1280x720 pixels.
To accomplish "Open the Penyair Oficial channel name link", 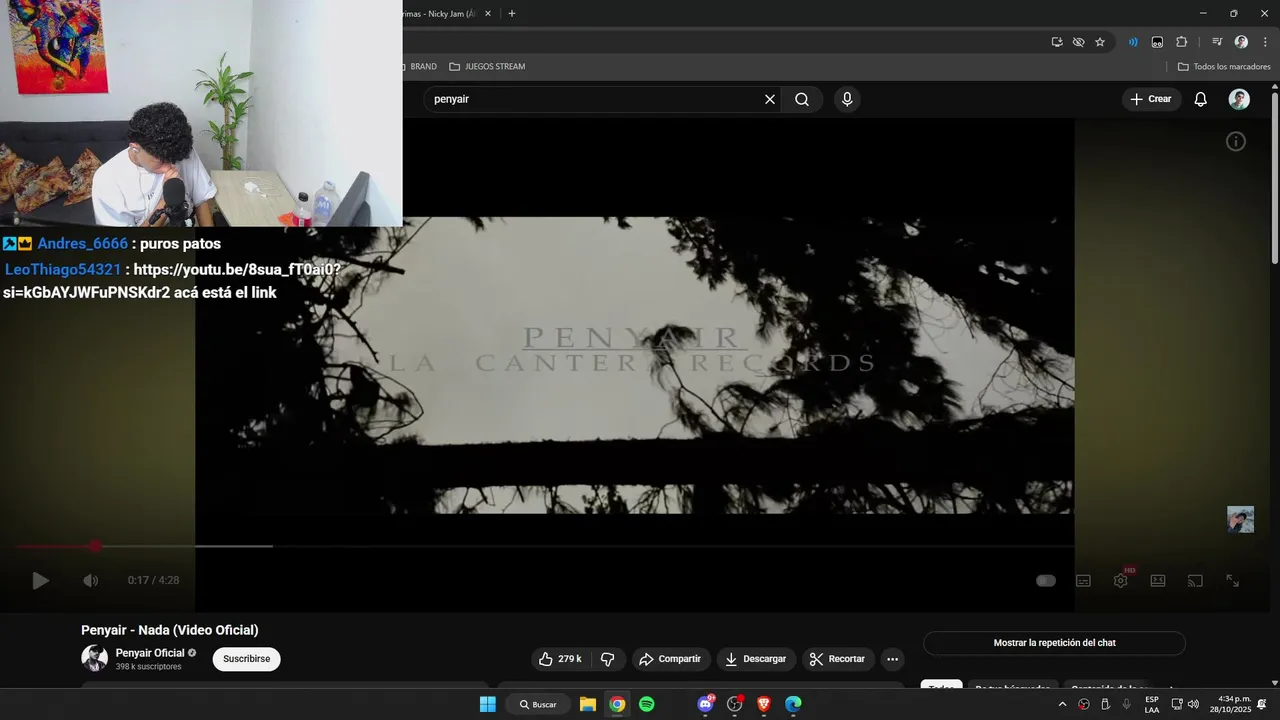I will point(150,653).
